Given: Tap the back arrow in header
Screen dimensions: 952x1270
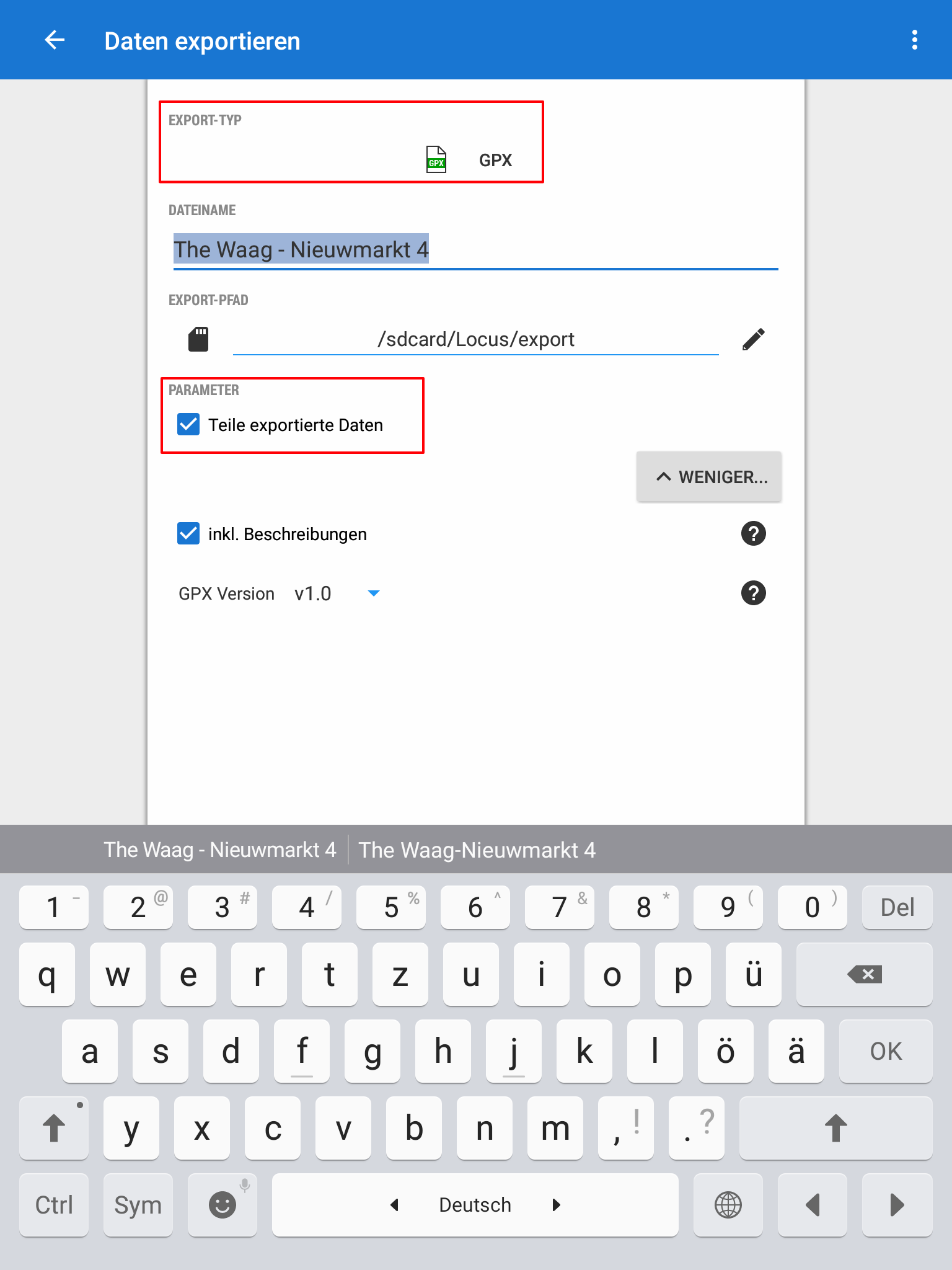Looking at the screenshot, I should click(55, 40).
